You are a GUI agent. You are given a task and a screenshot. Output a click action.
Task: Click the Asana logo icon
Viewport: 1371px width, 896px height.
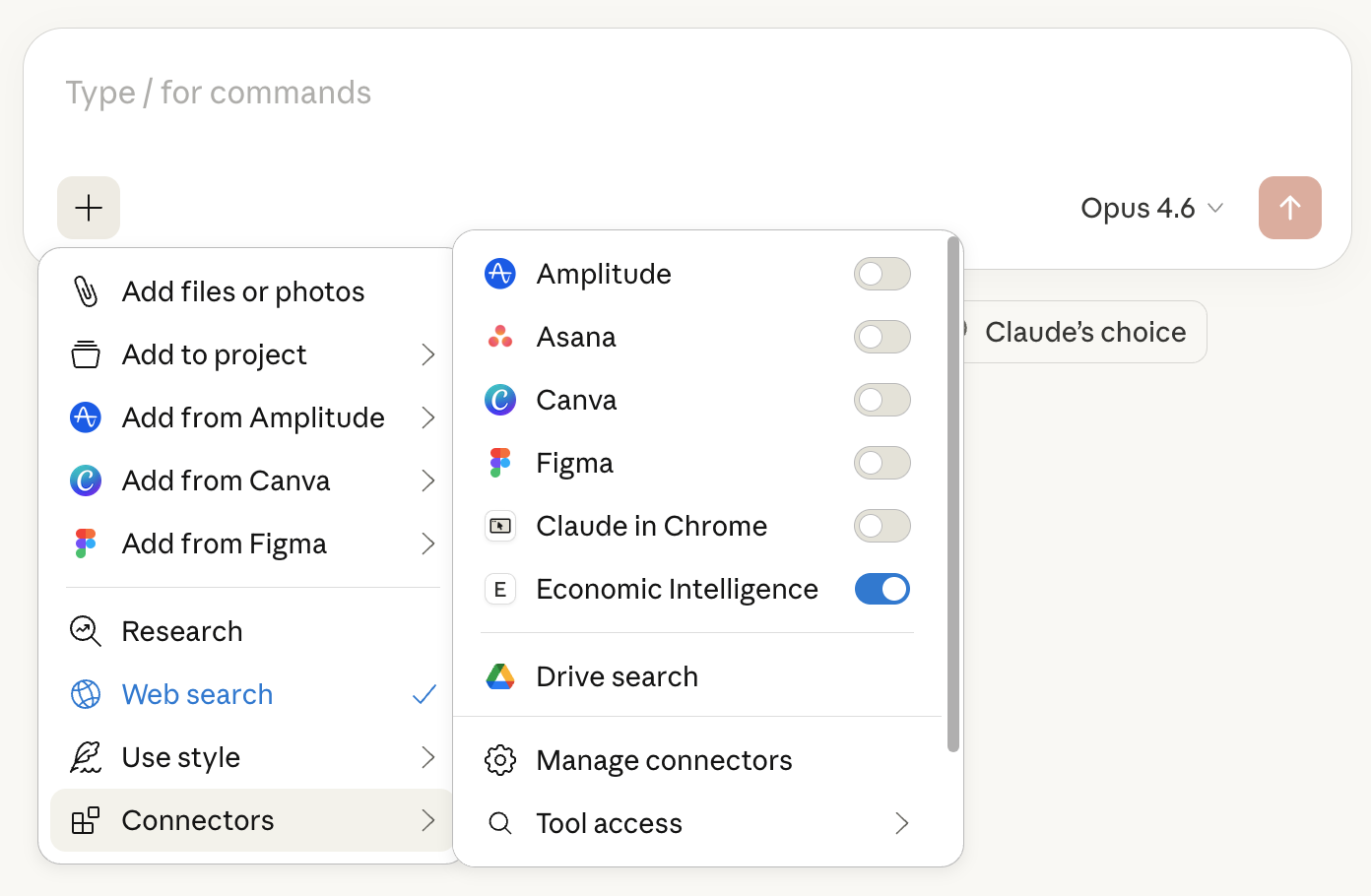coord(500,337)
